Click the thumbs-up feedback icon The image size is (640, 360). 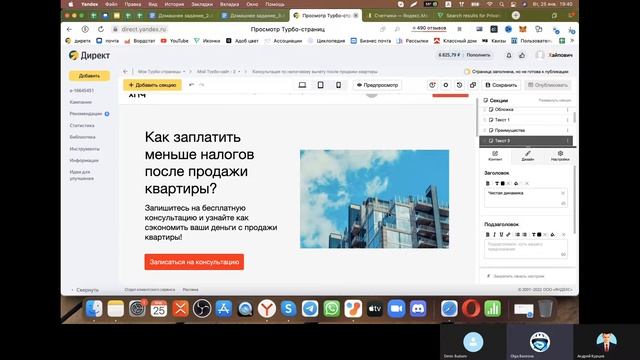point(522,55)
